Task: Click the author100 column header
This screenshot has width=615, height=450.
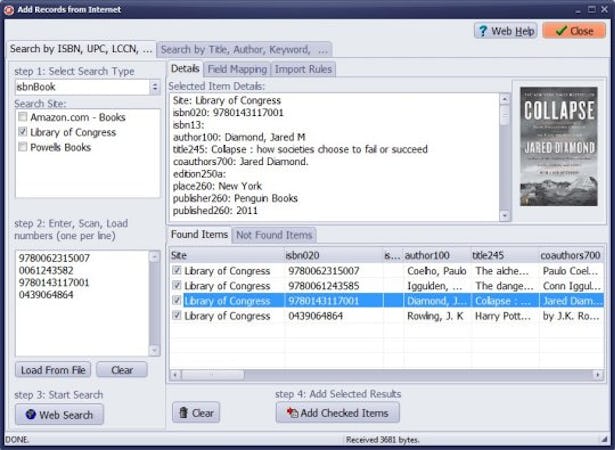Action: [437, 255]
